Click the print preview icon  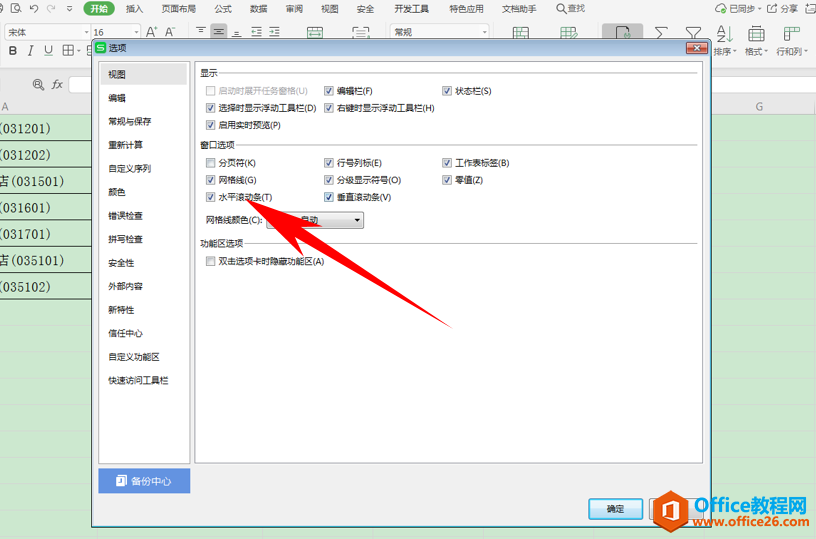pyautogui.click(x=16, y=8)
